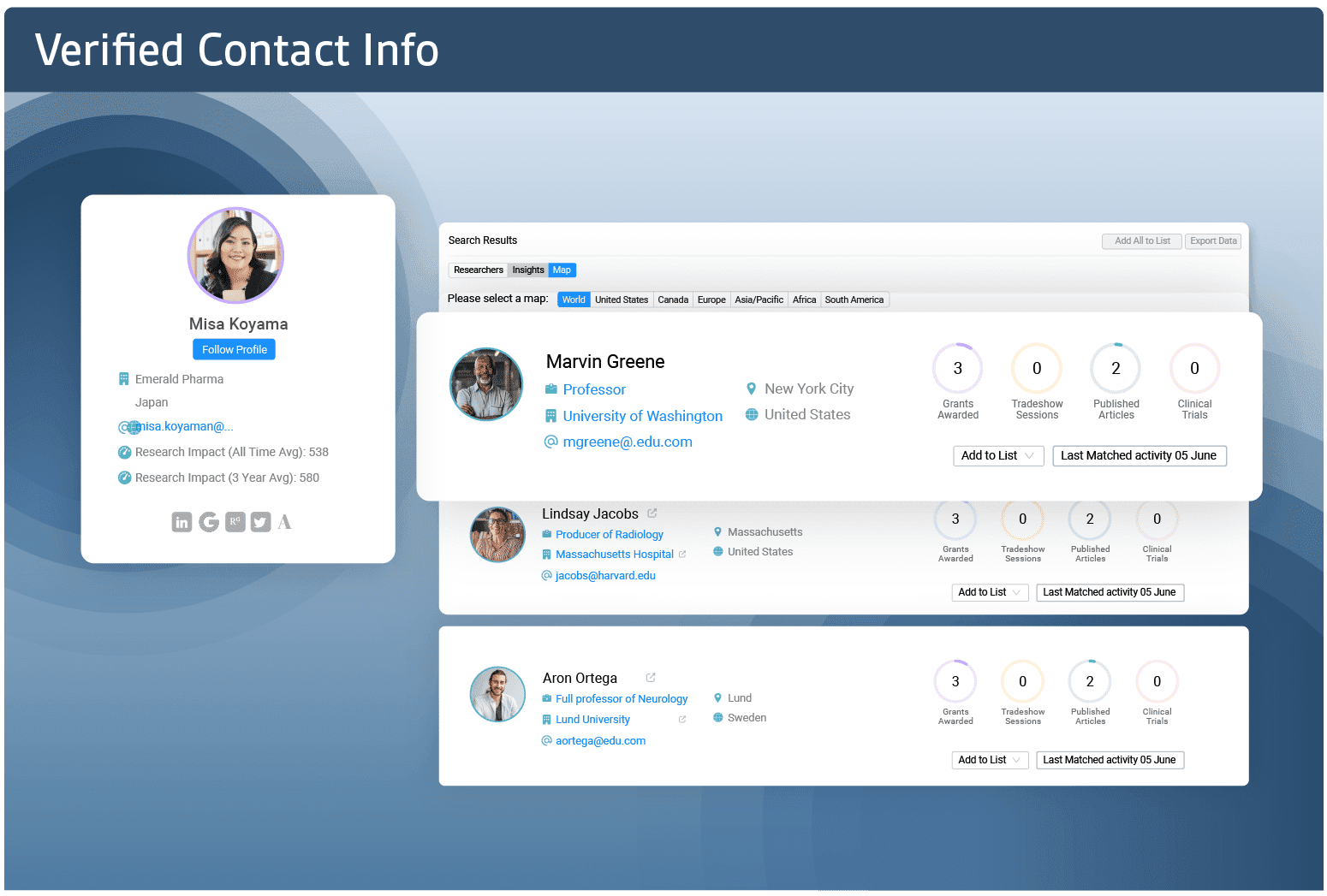Click the Follow Profile button
1327x896 pixels.
point(235,350)
